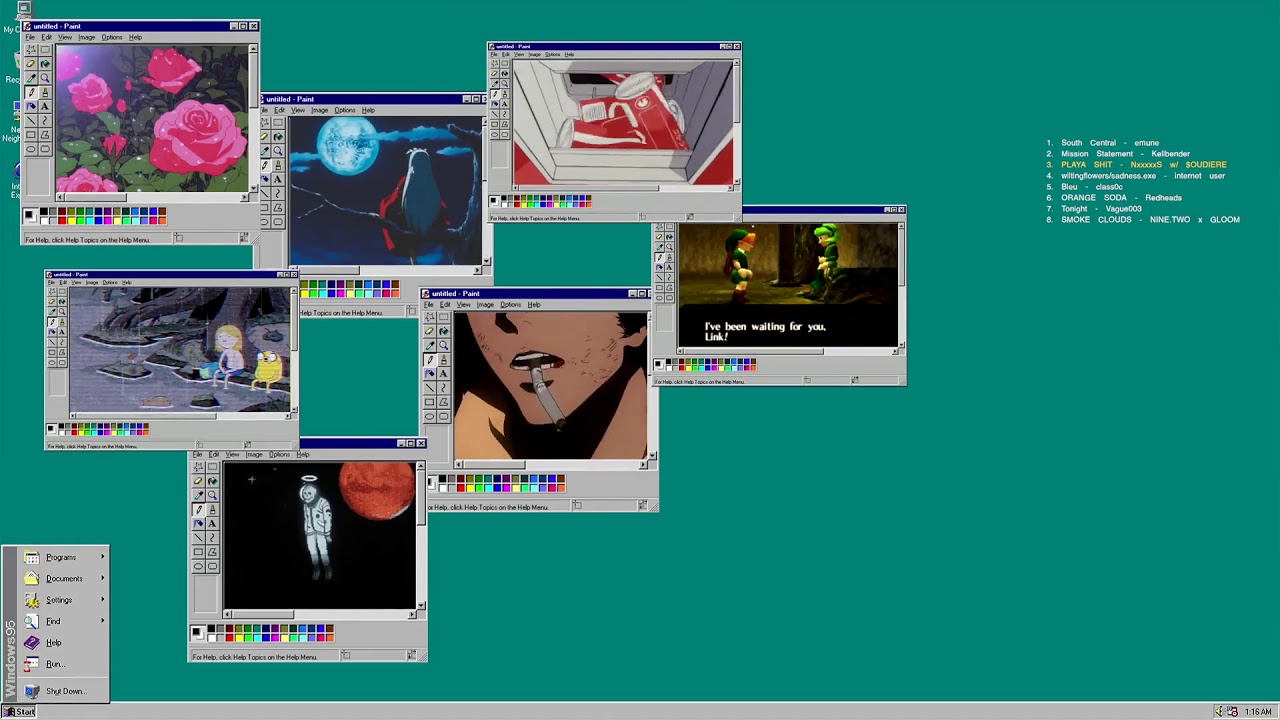Viewport: 1280px width, 720px height.
Task: Open Image menu in moon Paint window
Action: pos(320,110)
